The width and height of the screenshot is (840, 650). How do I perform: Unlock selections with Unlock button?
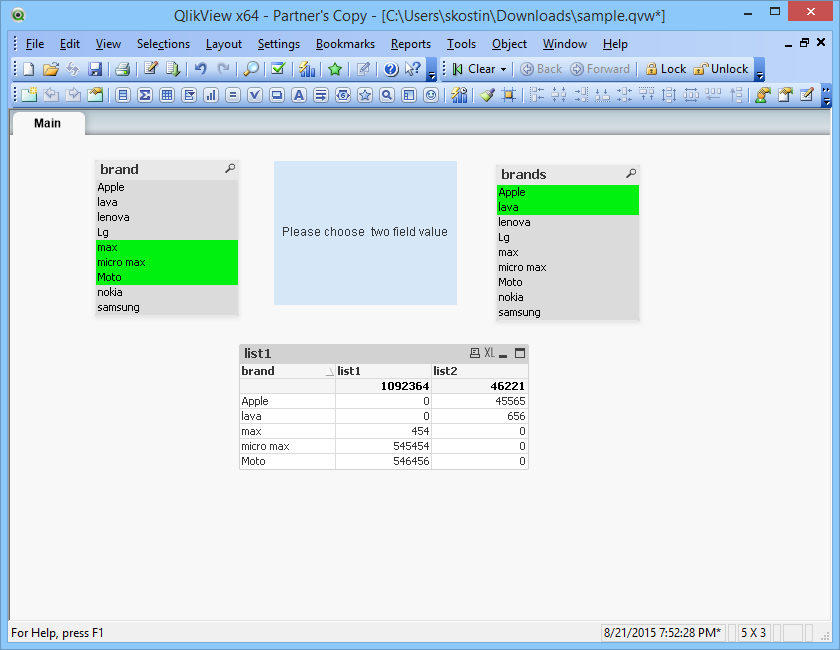click(721, 69)
